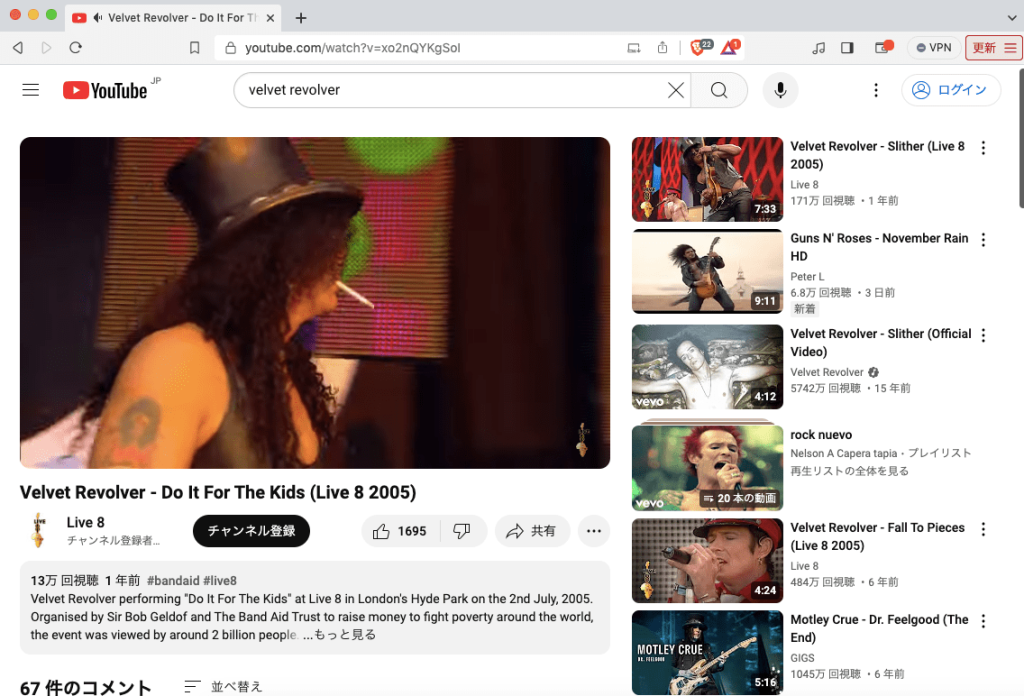Start voice search with microphone
1024x696 pixels.
tap(780, 90)
